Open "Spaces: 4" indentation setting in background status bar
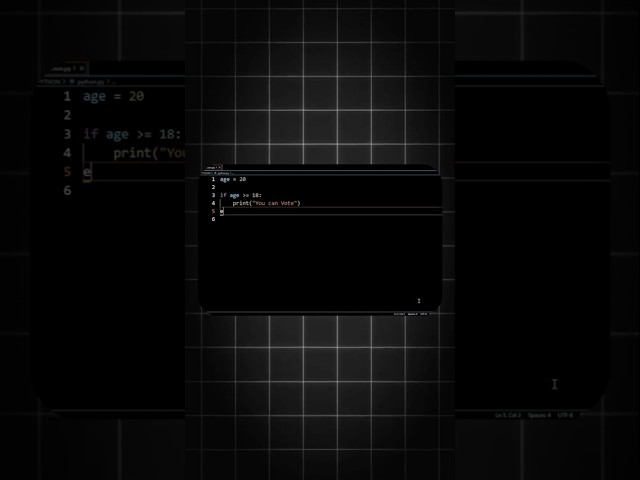The height and width of the screenshot is (480, 640). point(539,415)
